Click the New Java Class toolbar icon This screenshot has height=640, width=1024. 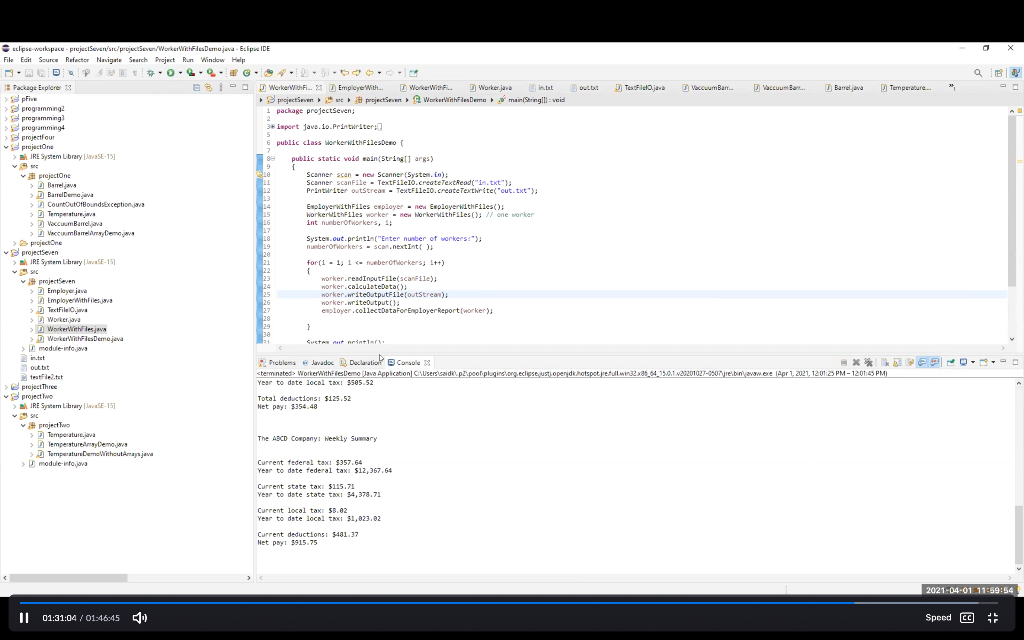pos(247,72)
